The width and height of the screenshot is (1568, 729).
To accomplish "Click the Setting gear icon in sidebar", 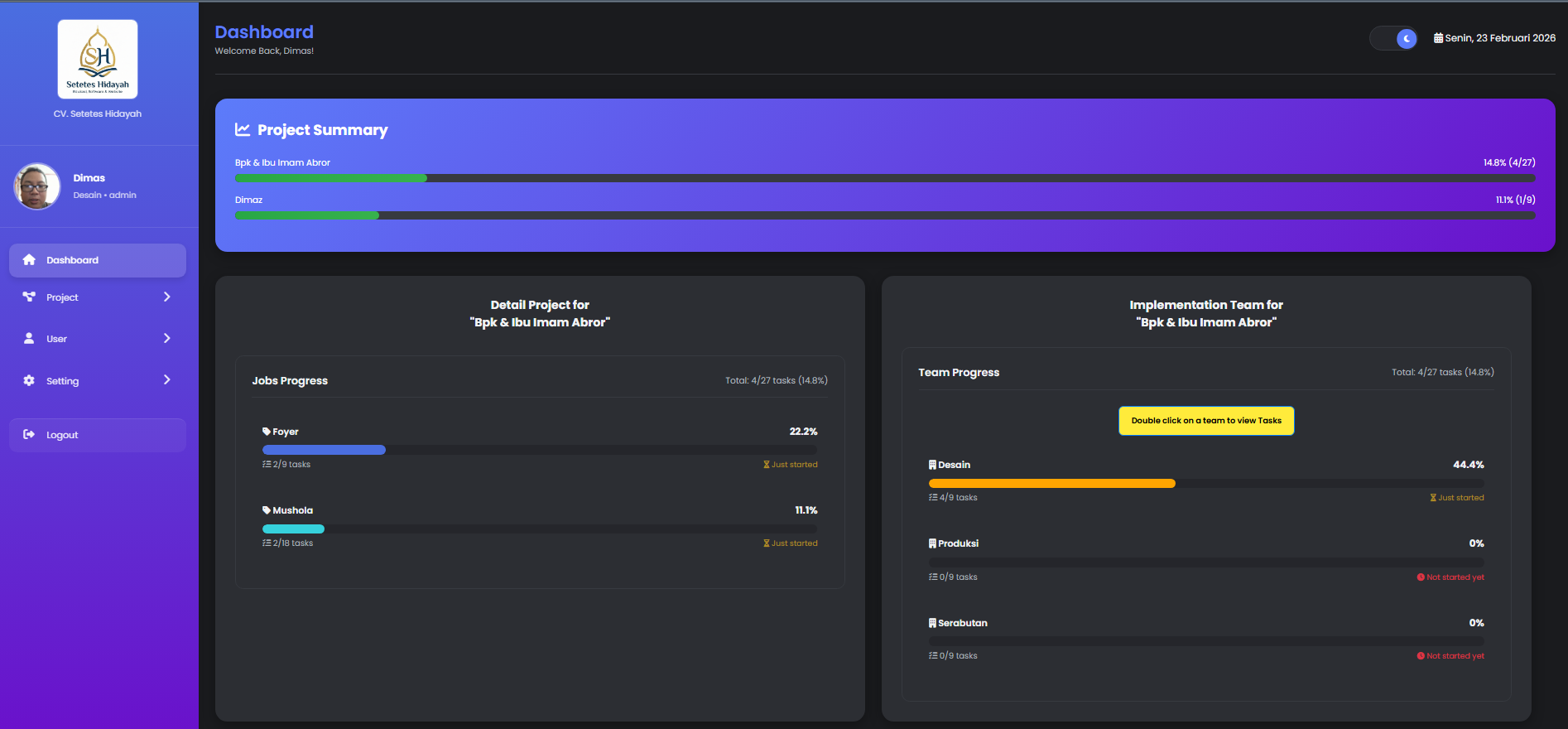I will pyautogui.click(x=29, y=380).
